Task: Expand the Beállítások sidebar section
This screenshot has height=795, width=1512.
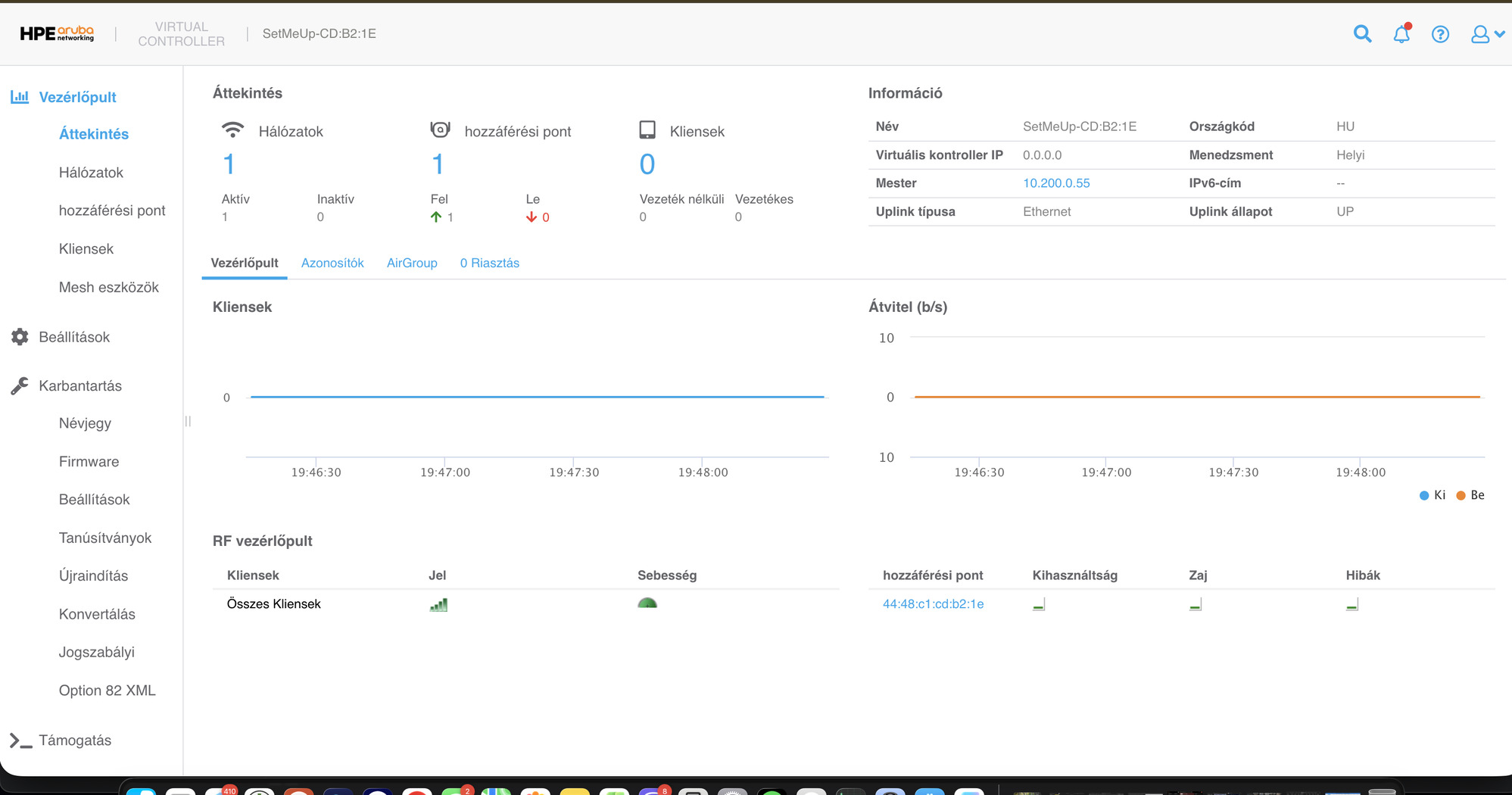Action: tap(74, 337)
